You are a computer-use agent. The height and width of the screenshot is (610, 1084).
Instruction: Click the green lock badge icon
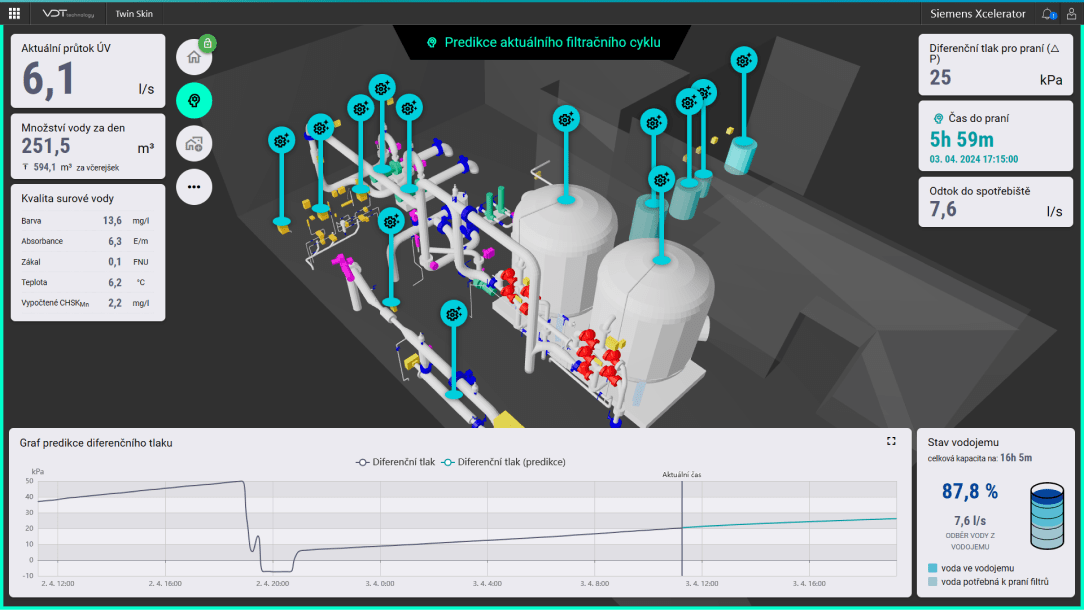coord(207,43)
